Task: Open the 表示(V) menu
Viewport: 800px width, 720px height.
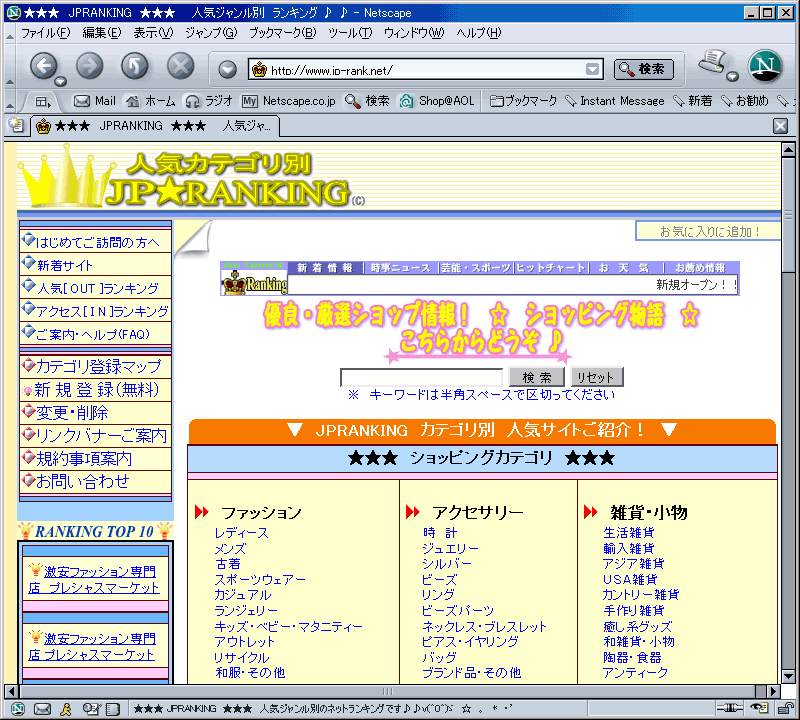Action: [x=153, y=33]
